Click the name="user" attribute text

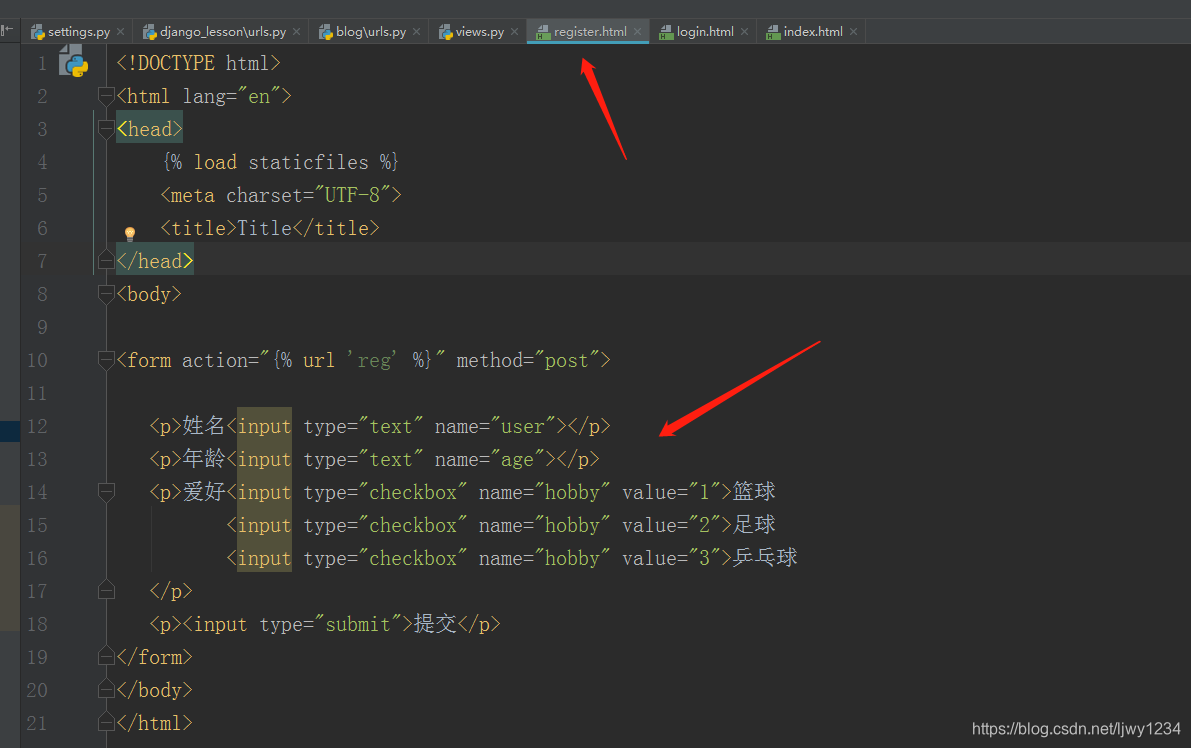(495, 426)
